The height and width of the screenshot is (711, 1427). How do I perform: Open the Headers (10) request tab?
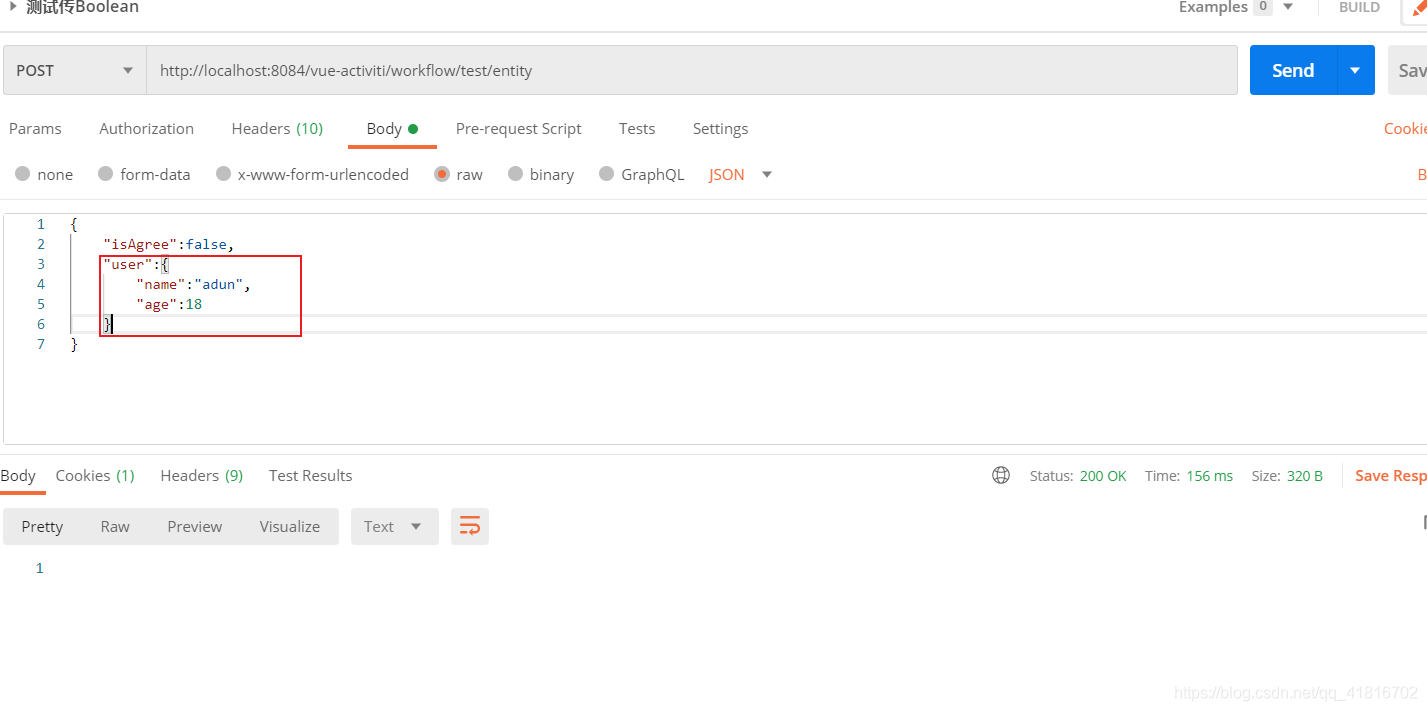[x=277, y=128]
